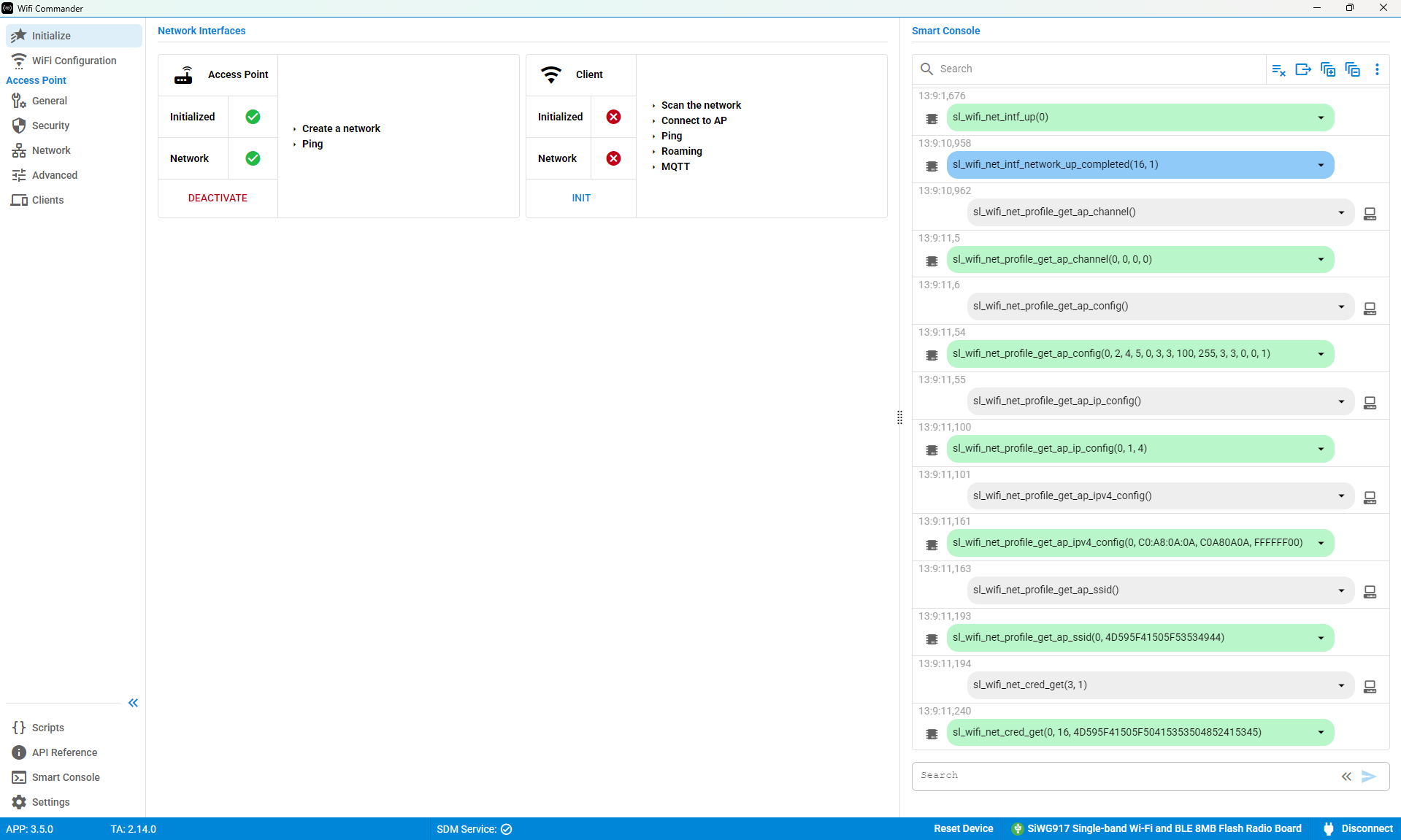This screenshot has height=840, width=1401.
Task: Click the panel divider drag handle
Action: (x=899, y=417)
